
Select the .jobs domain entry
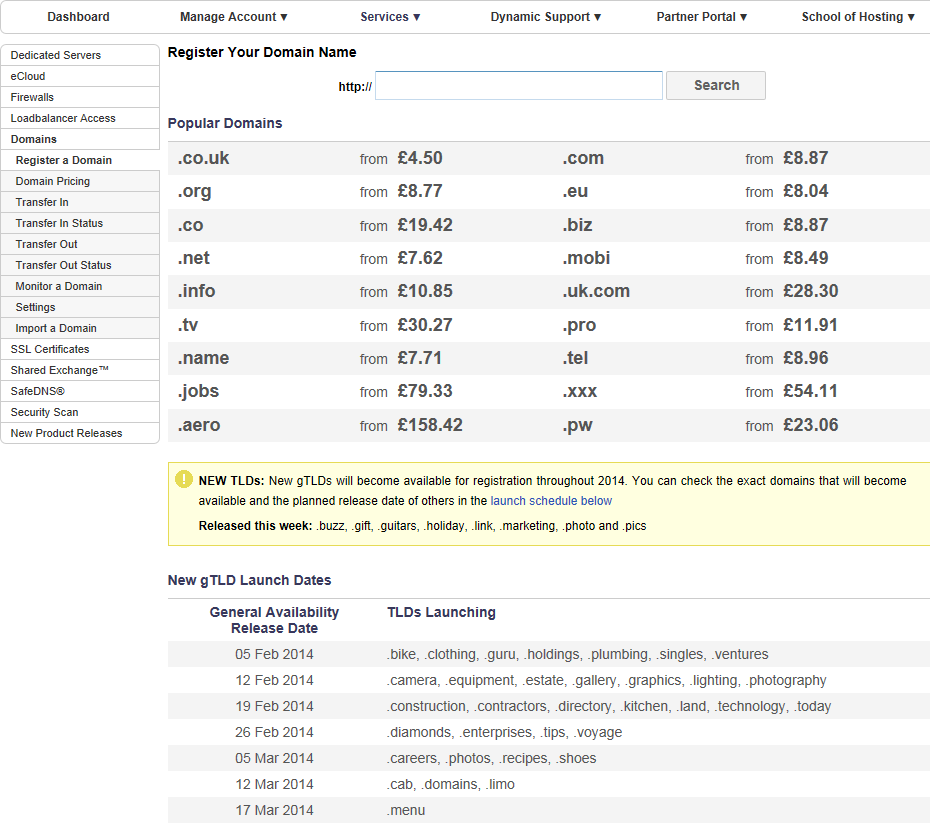tap(198, 392)
